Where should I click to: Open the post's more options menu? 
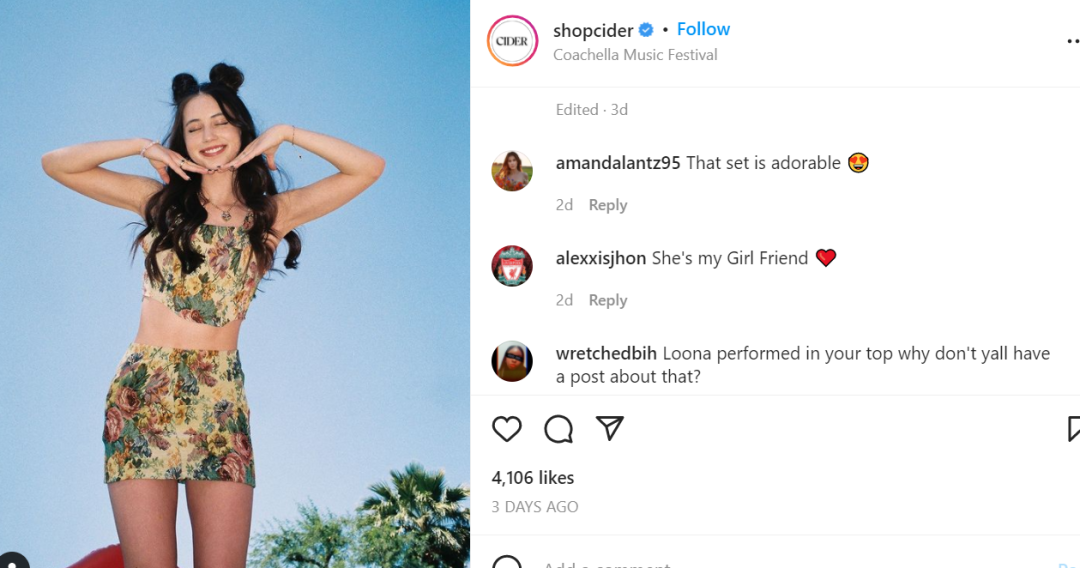tap(1072, 41)
